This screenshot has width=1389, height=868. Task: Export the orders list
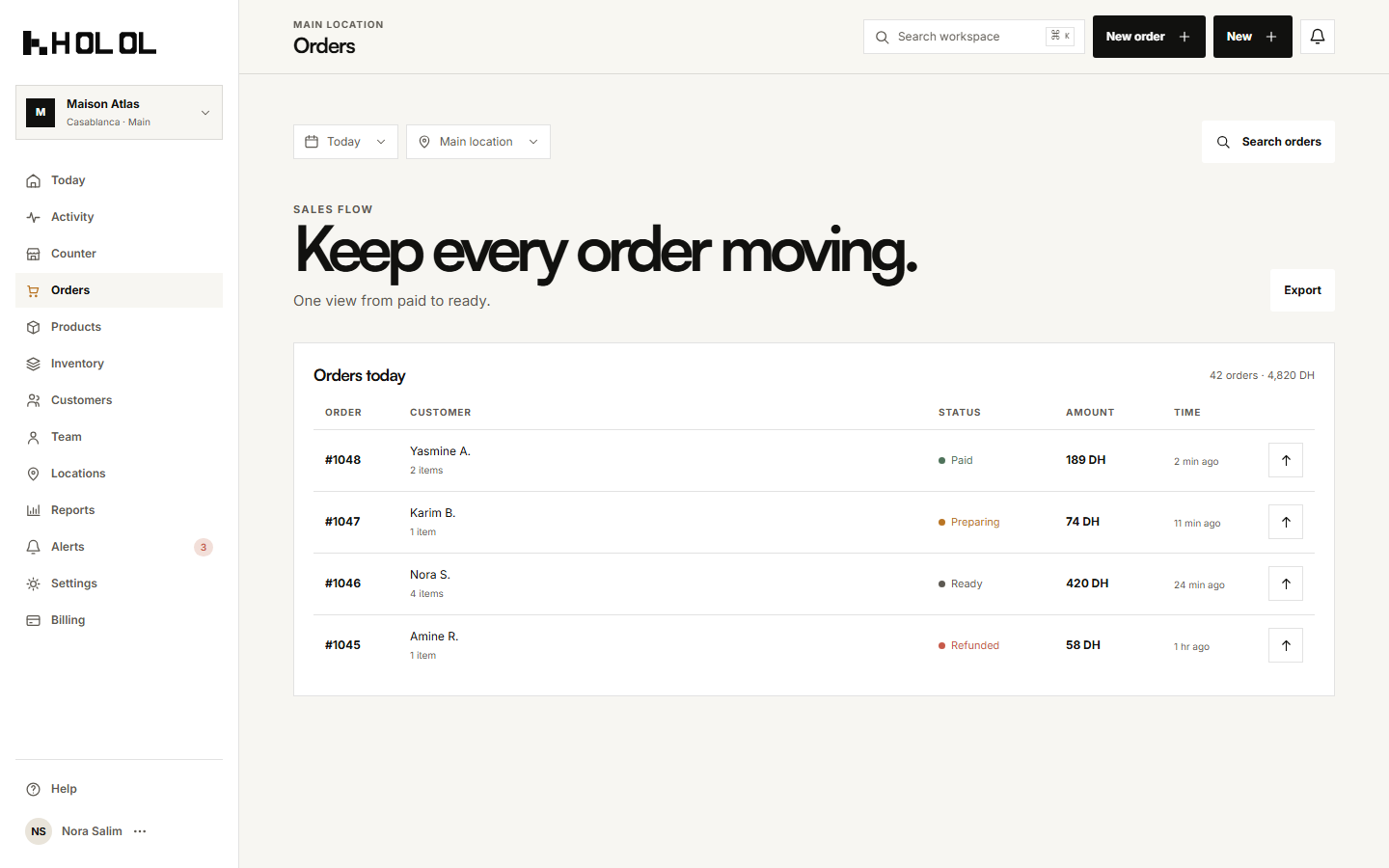pos(1302,290)
